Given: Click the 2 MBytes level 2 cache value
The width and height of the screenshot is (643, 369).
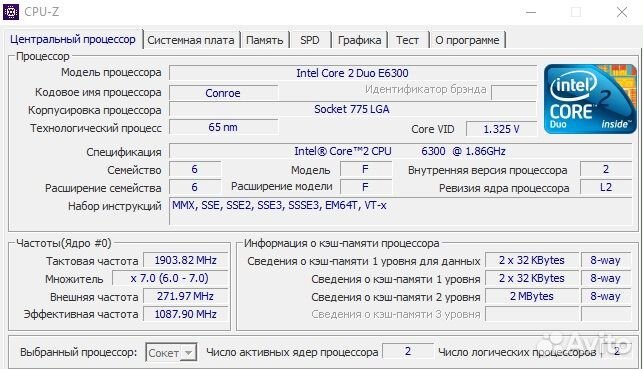Looking at the screenshot, I should coord(532,296).
